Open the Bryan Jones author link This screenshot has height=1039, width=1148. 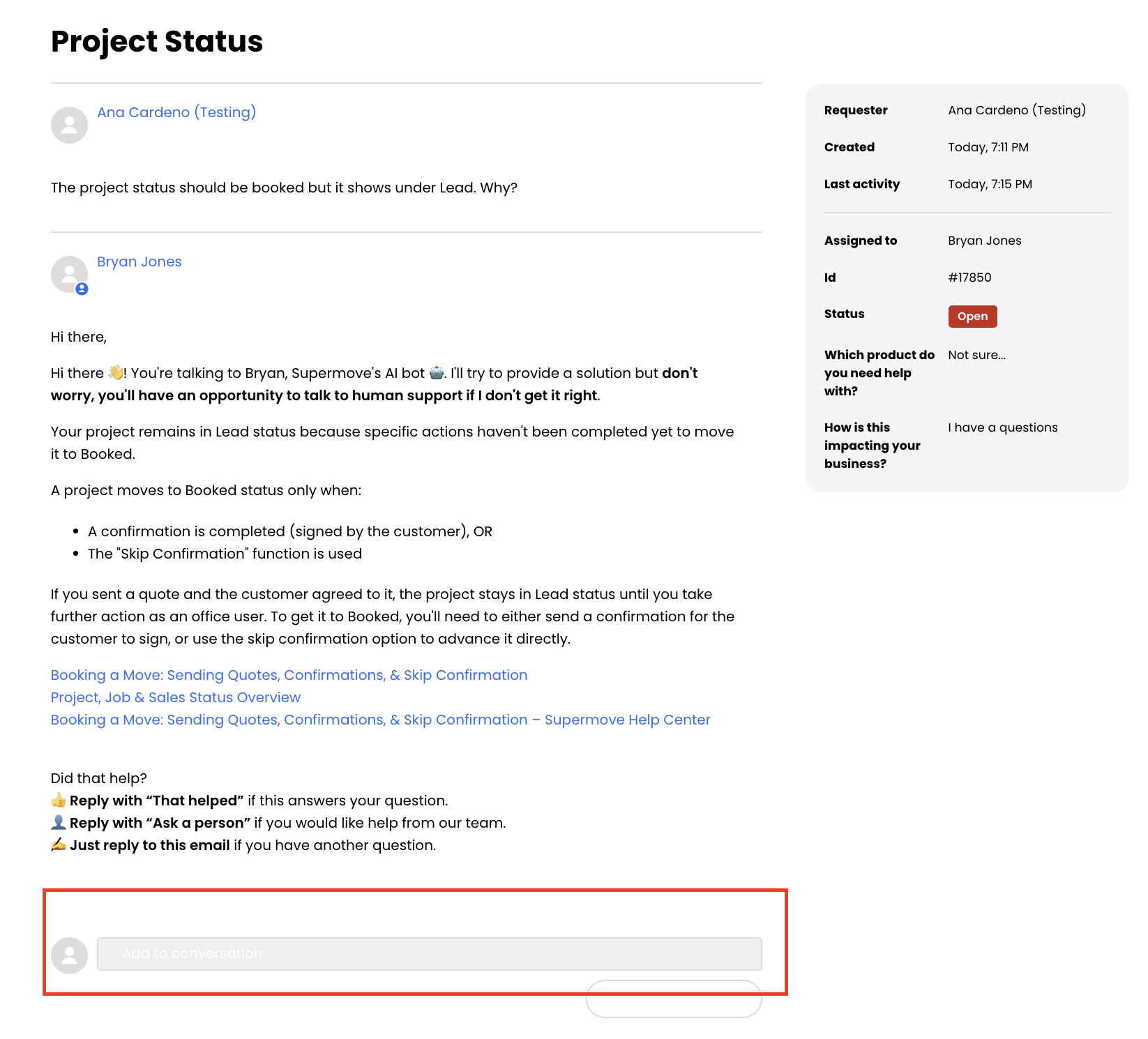[x=139, y=261]
